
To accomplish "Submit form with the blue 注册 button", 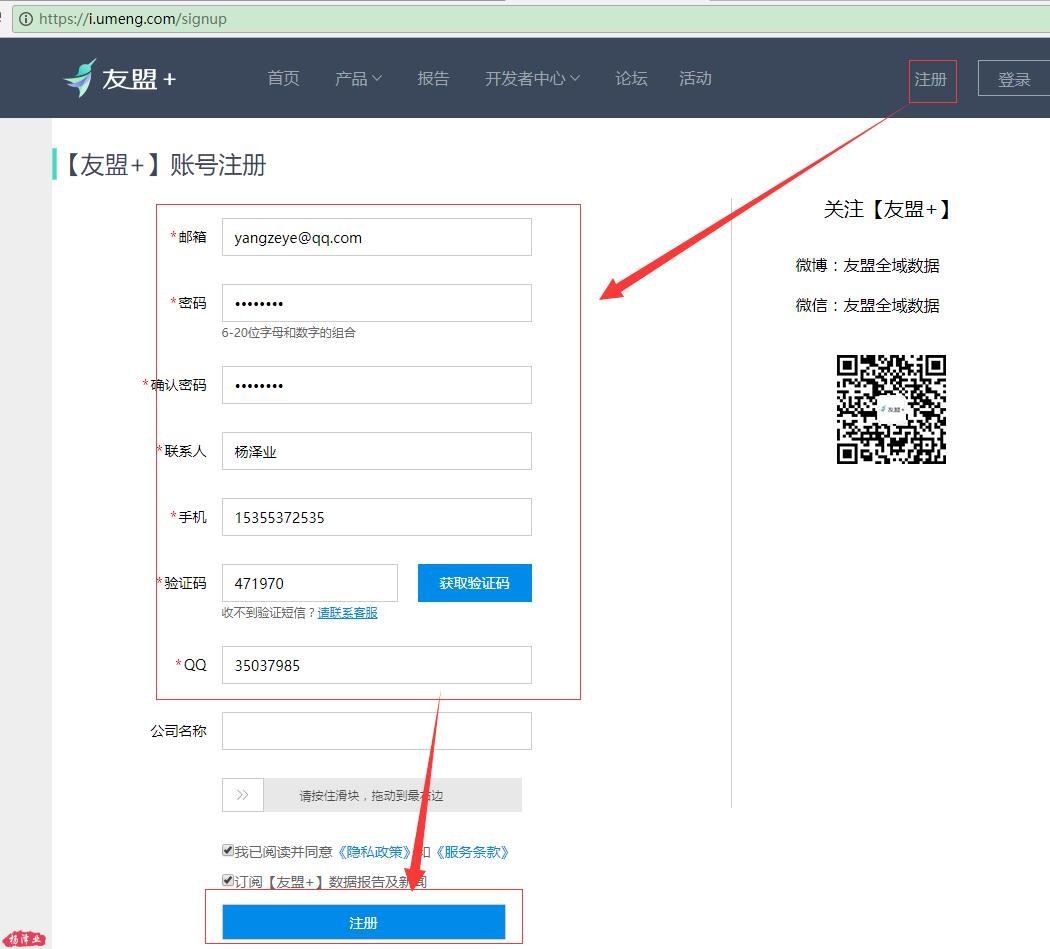I will pos(364,923).
